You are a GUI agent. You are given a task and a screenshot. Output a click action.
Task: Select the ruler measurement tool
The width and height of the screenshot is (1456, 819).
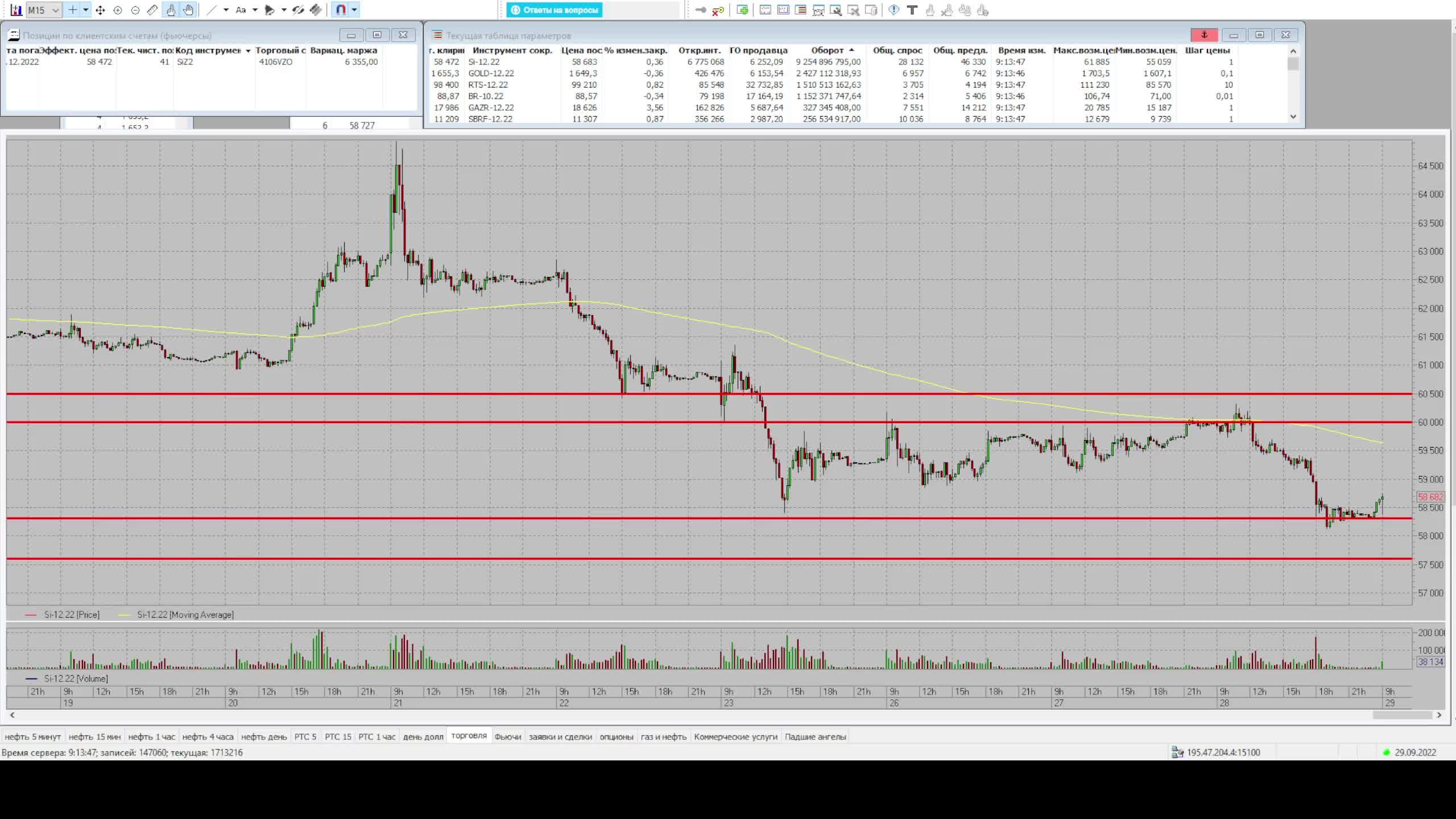(152, 10)
